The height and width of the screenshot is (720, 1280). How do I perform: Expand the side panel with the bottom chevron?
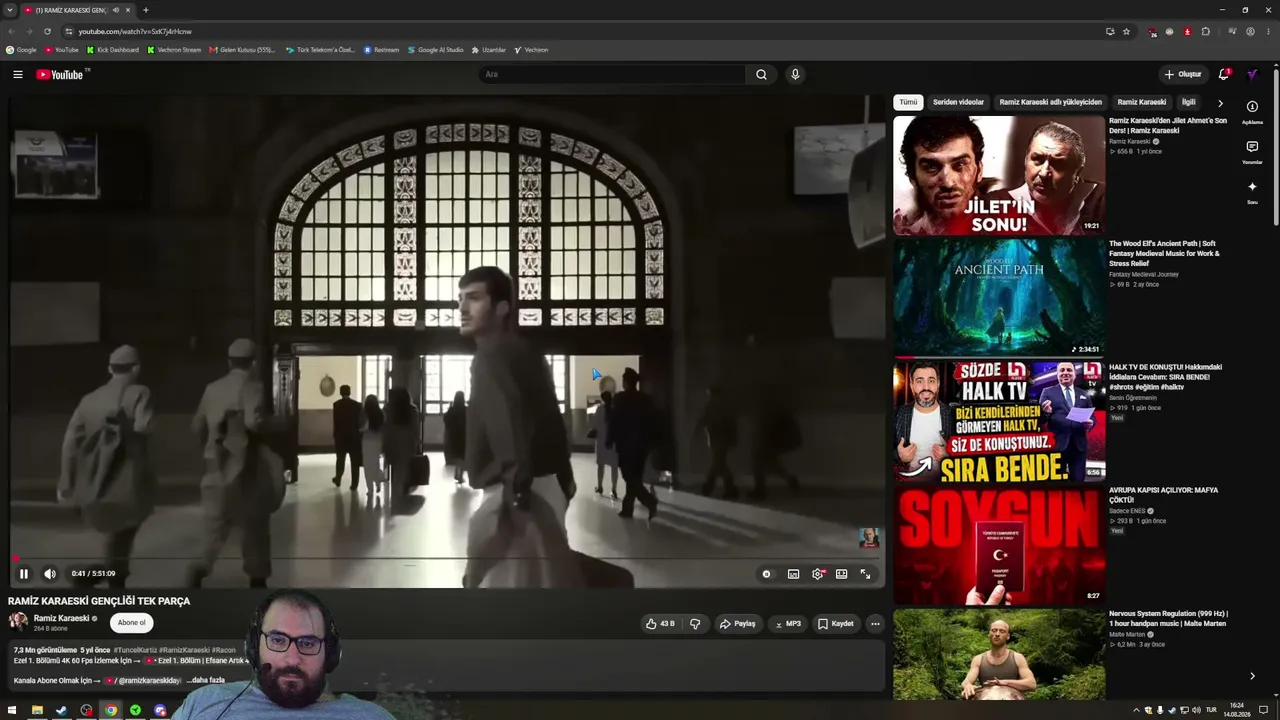click(1252, 676)
